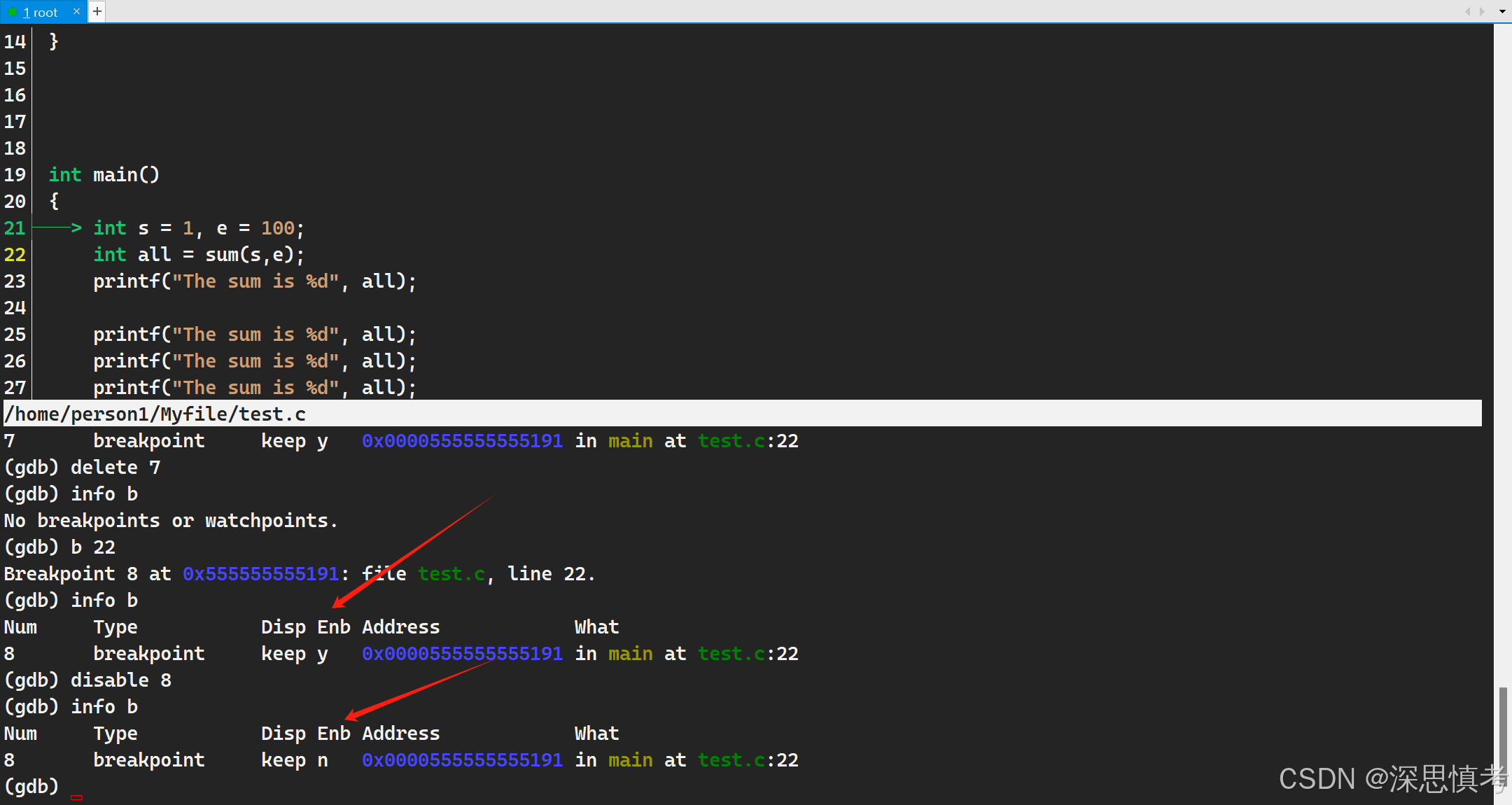Click the terminal vertical scrollbar thumb
This screenshot has height=805, width=1512.
pyautogui.click(x=1502, y=735)
